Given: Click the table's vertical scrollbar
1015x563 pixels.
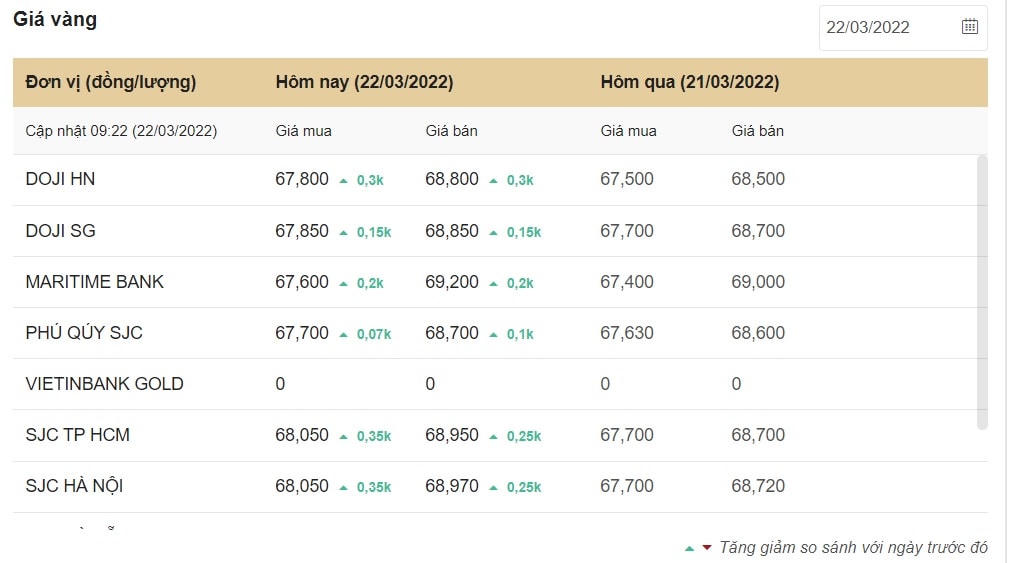Looking at the screenshot, I should (x=982, y=292).
